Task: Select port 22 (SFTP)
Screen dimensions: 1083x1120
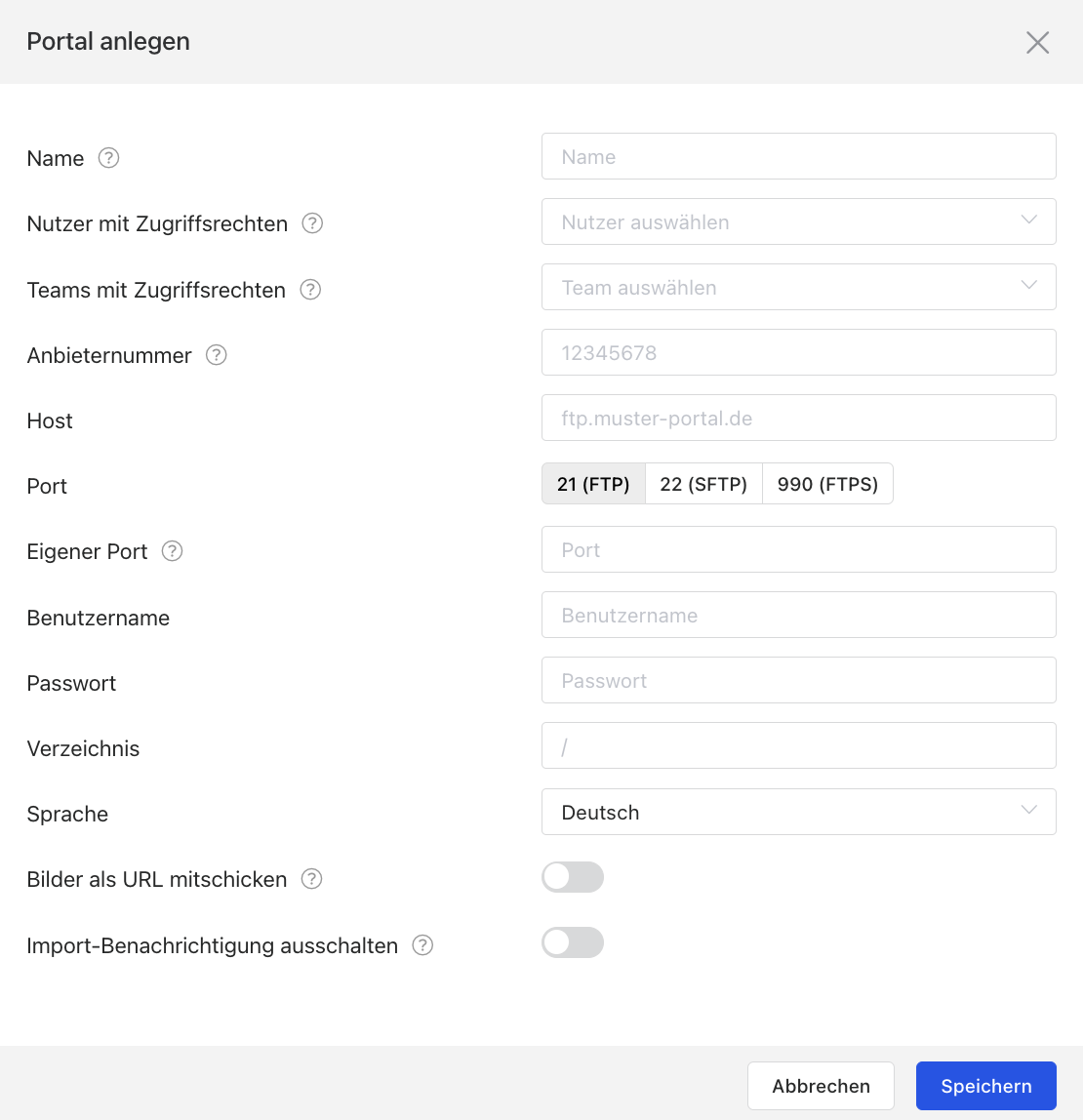Action: coord(703,484)
